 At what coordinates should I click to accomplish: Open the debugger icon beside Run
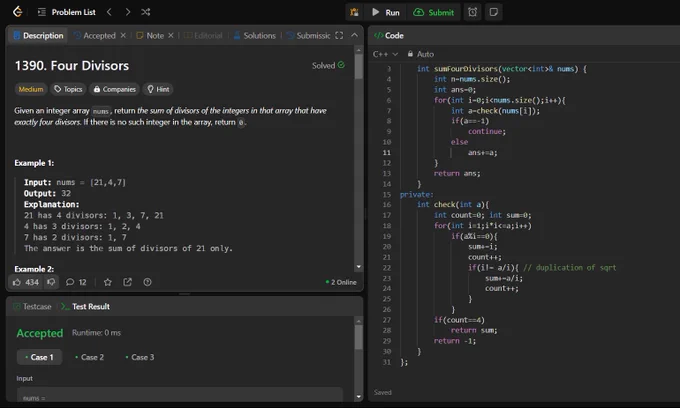pos(354,12)
